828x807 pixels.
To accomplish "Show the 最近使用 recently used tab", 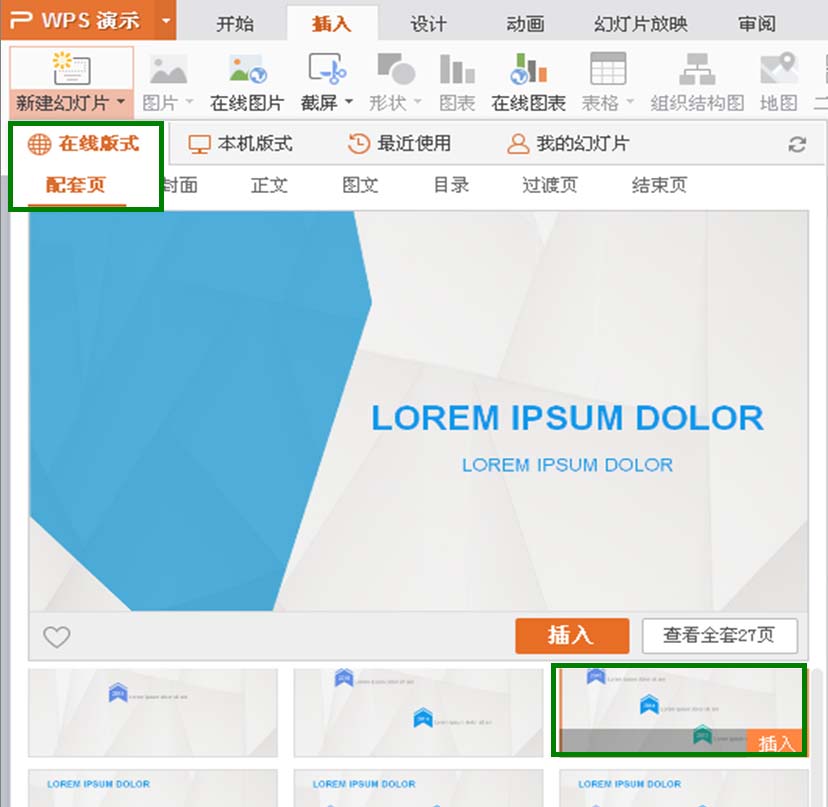I will point(399,144).
